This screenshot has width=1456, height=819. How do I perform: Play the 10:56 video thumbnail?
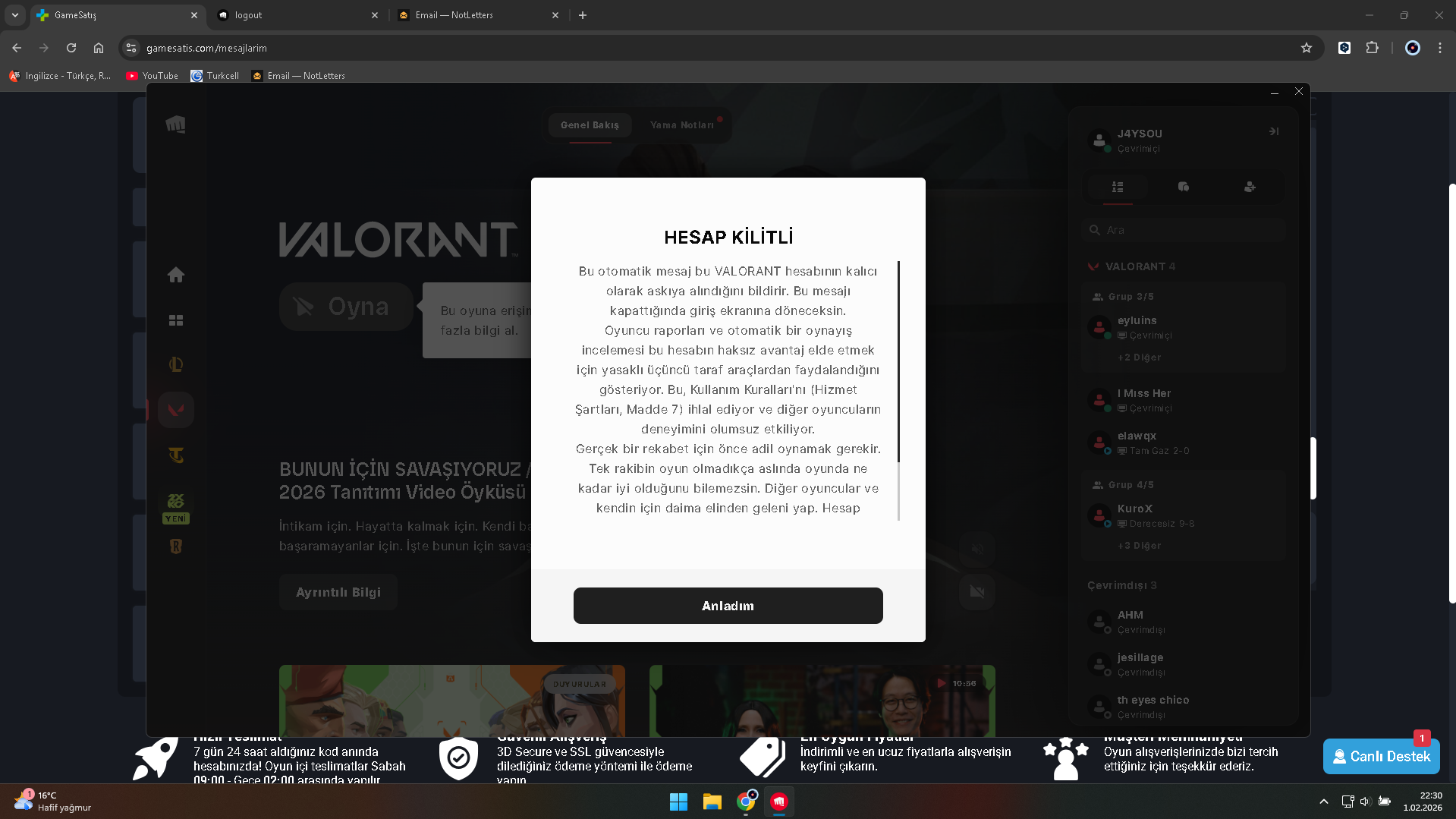pyautogui.click(x=822, y=701)
